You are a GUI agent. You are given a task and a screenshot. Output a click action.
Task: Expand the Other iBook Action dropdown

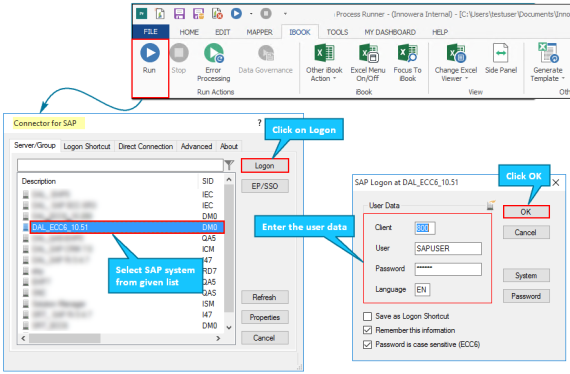coord(334,79)
